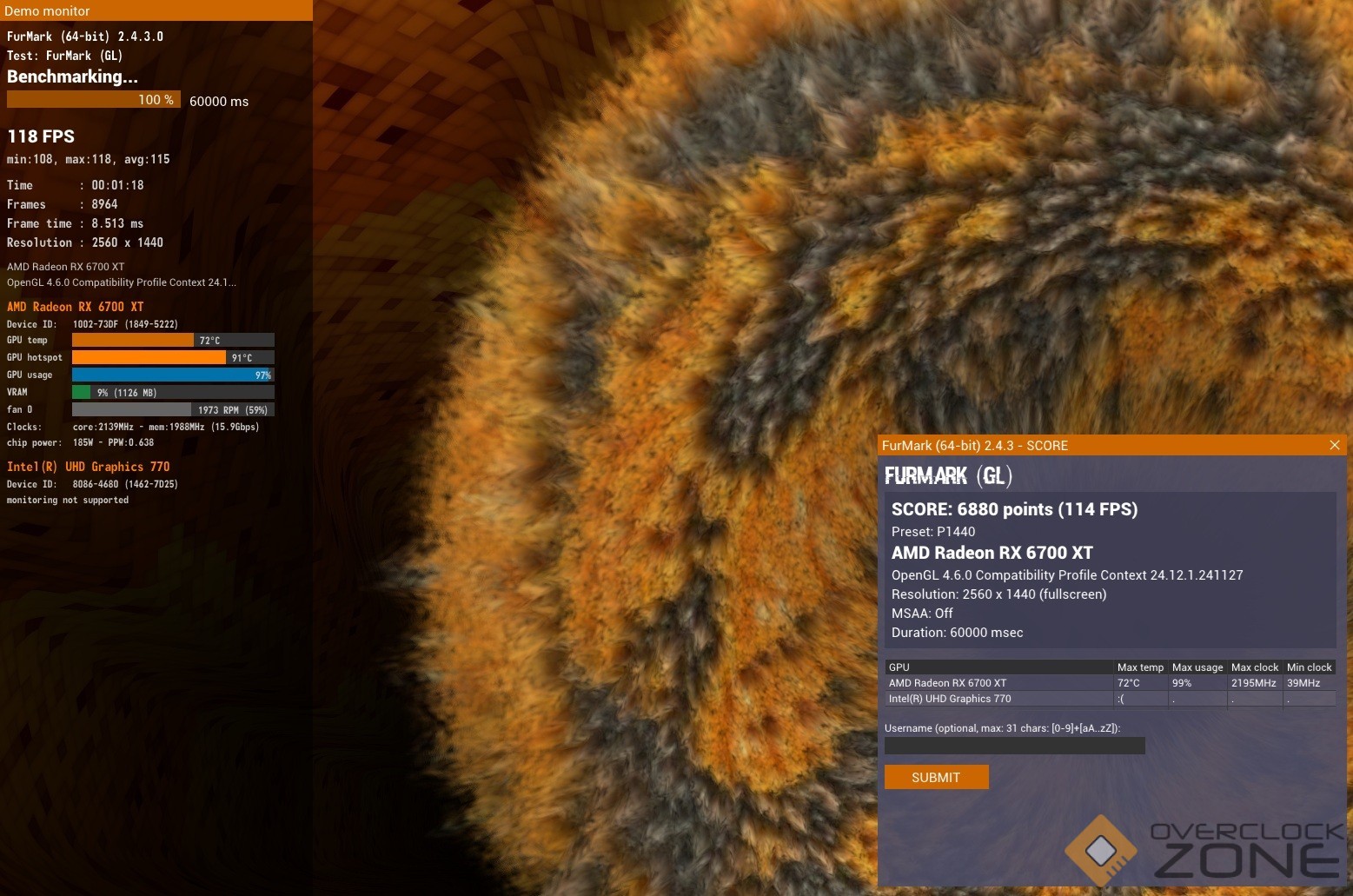Click the "AMD Radeon RX 6700 XT" table row name

point(947,683)
